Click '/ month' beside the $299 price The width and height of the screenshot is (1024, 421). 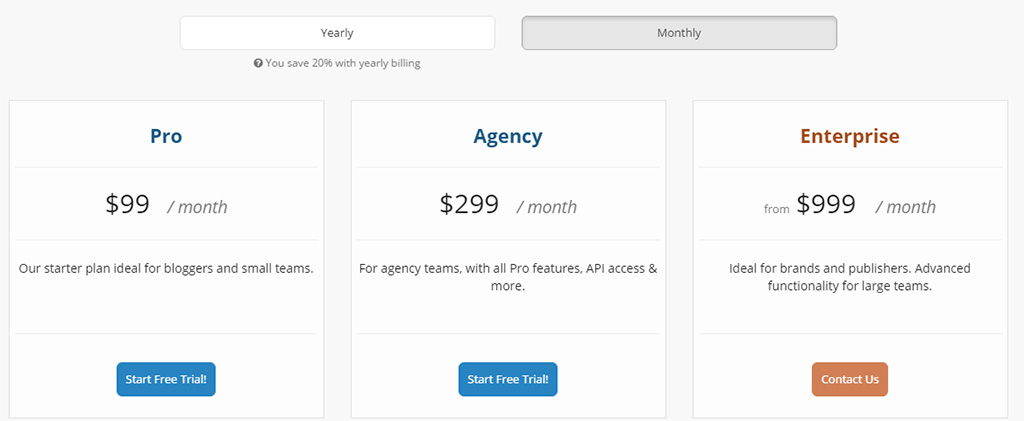(x=546, y=207)
